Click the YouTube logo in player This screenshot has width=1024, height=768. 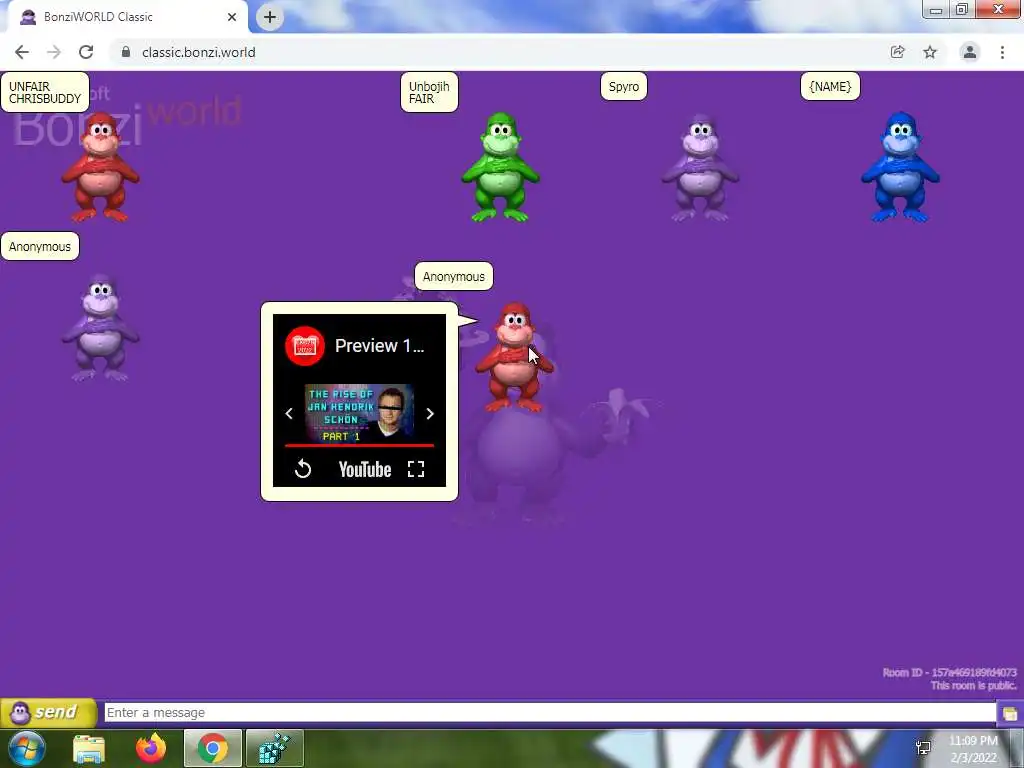click(x=364, y=470)
